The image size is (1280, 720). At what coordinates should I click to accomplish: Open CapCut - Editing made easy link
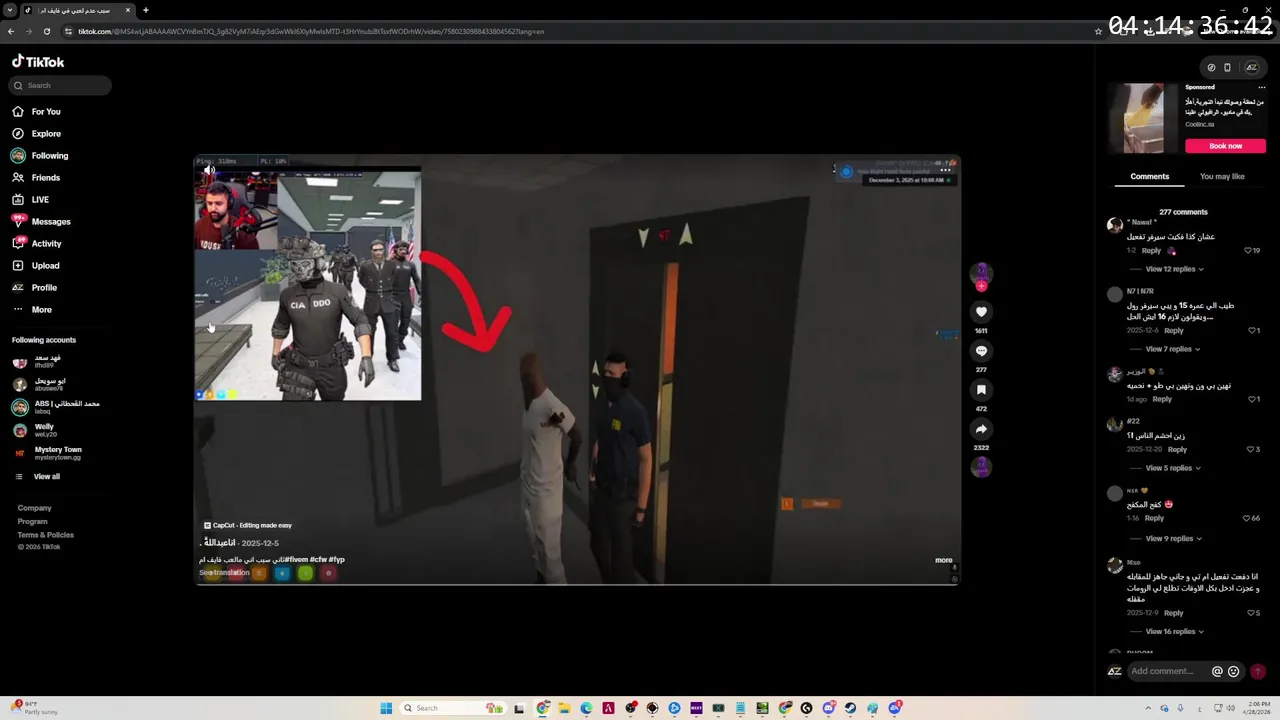point(248,525)
